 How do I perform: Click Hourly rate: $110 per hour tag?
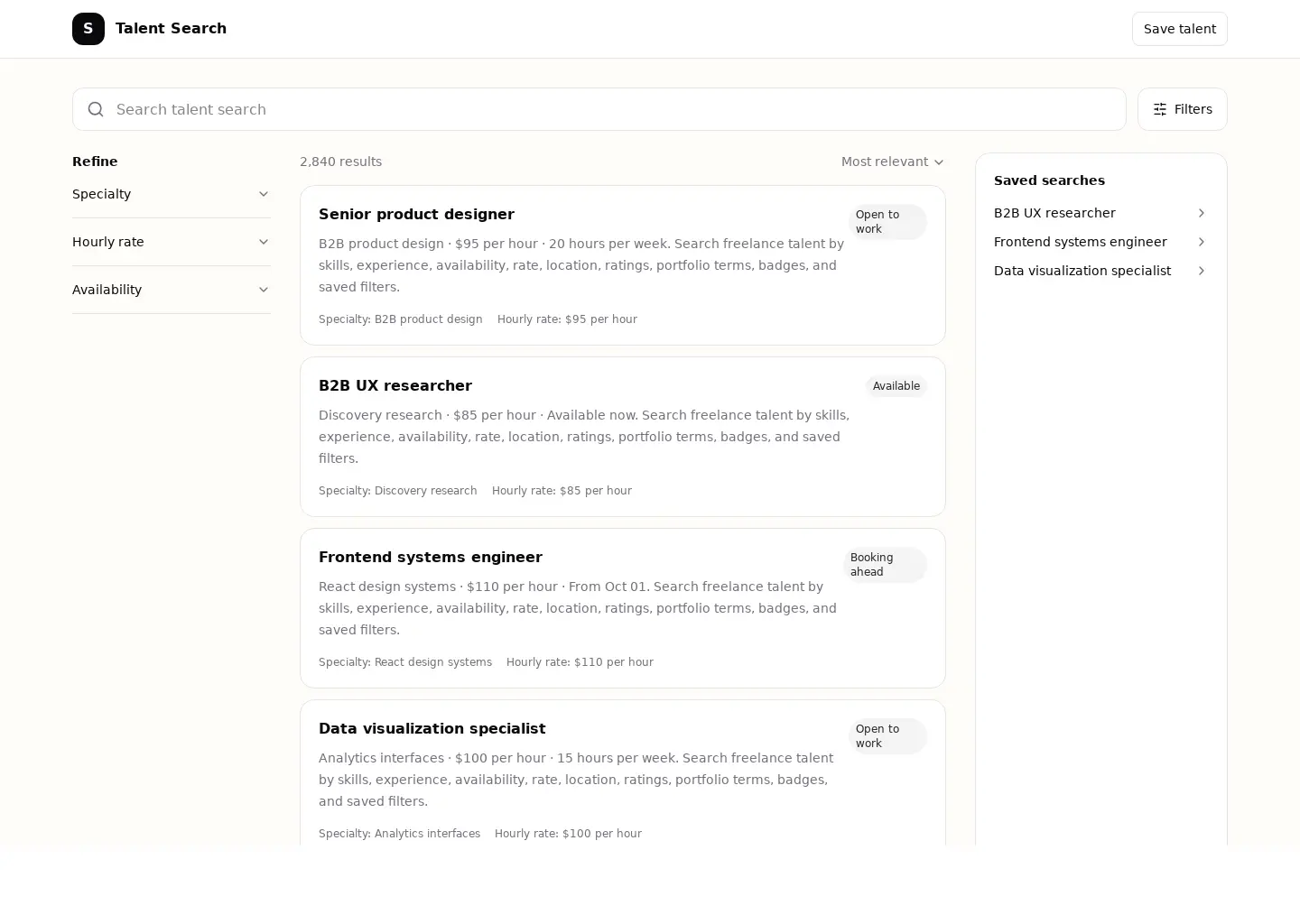pos(580,662)
